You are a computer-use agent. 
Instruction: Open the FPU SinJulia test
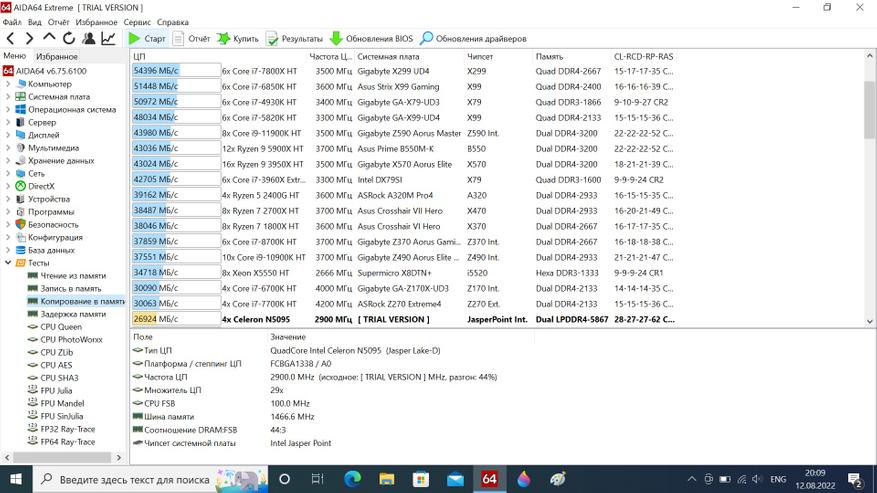pos(55,416)
